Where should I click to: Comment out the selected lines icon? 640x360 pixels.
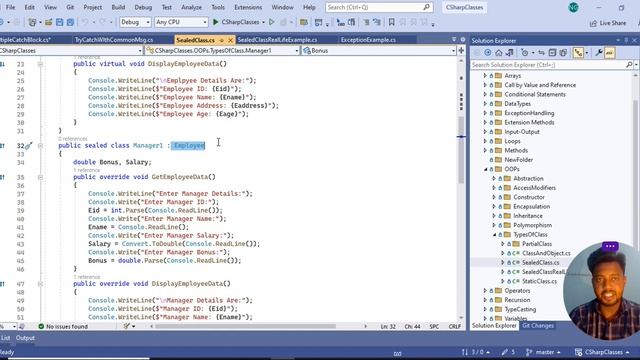click(366, 22)
